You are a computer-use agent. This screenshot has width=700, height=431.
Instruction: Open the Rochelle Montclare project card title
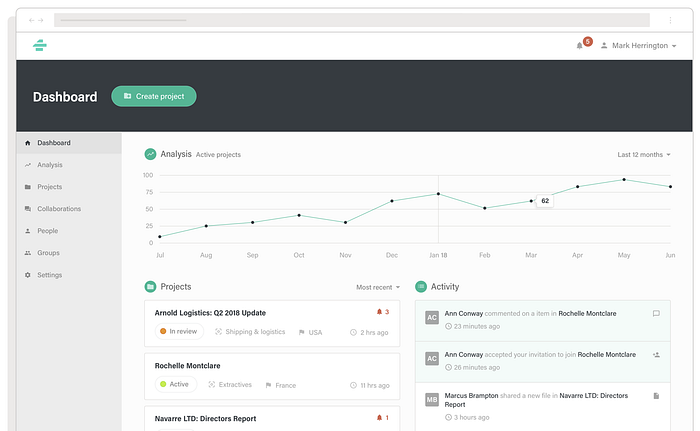click(188, 366)
